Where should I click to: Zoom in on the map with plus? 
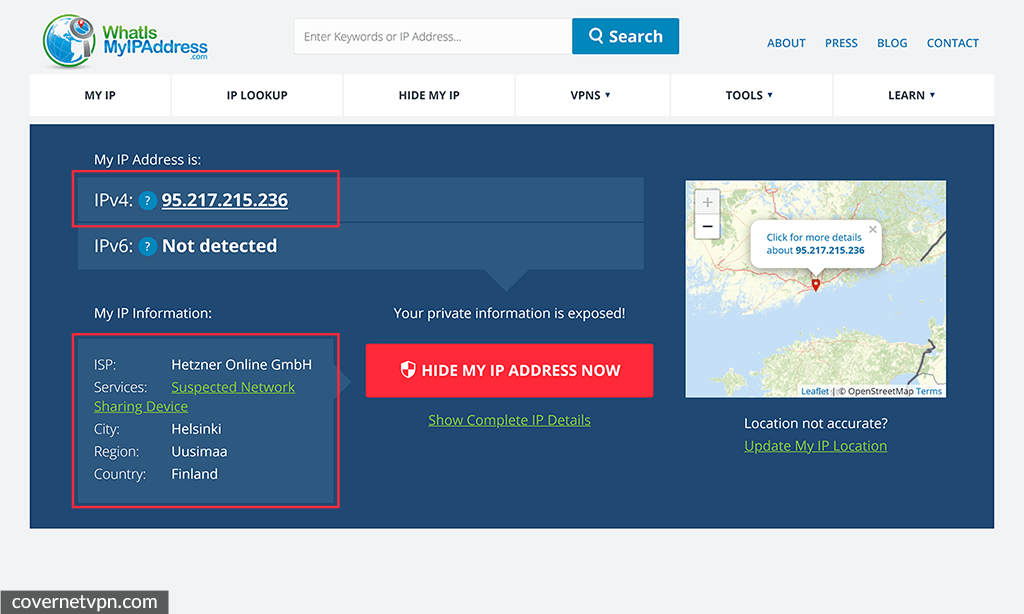point(707,202)
